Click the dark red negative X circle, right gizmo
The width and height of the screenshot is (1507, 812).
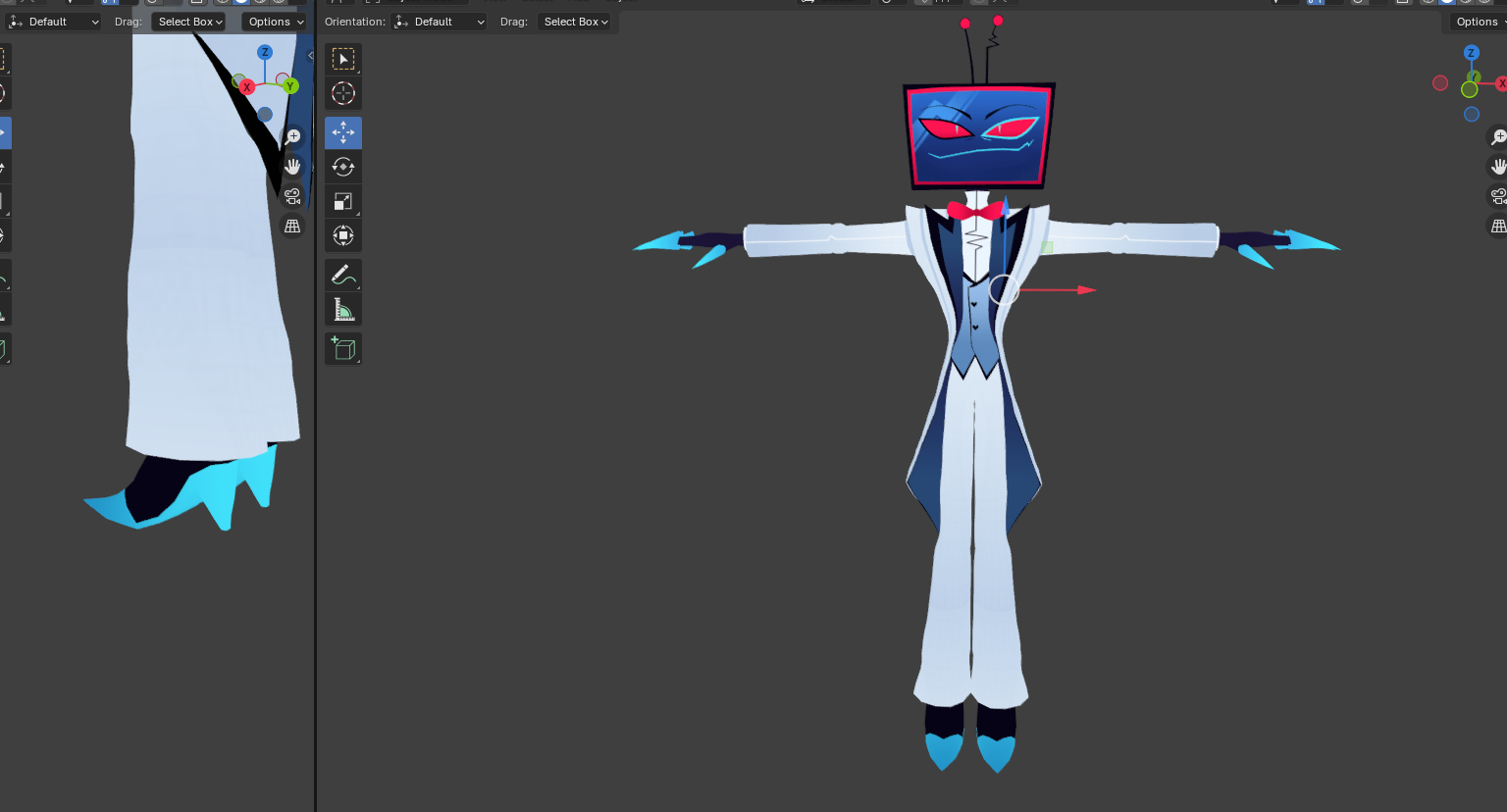1440,83
